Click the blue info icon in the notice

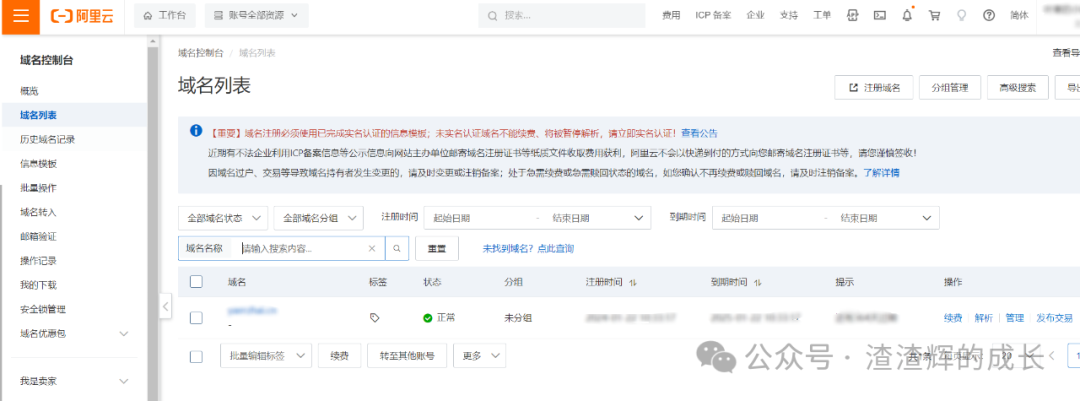coord(196,130)
